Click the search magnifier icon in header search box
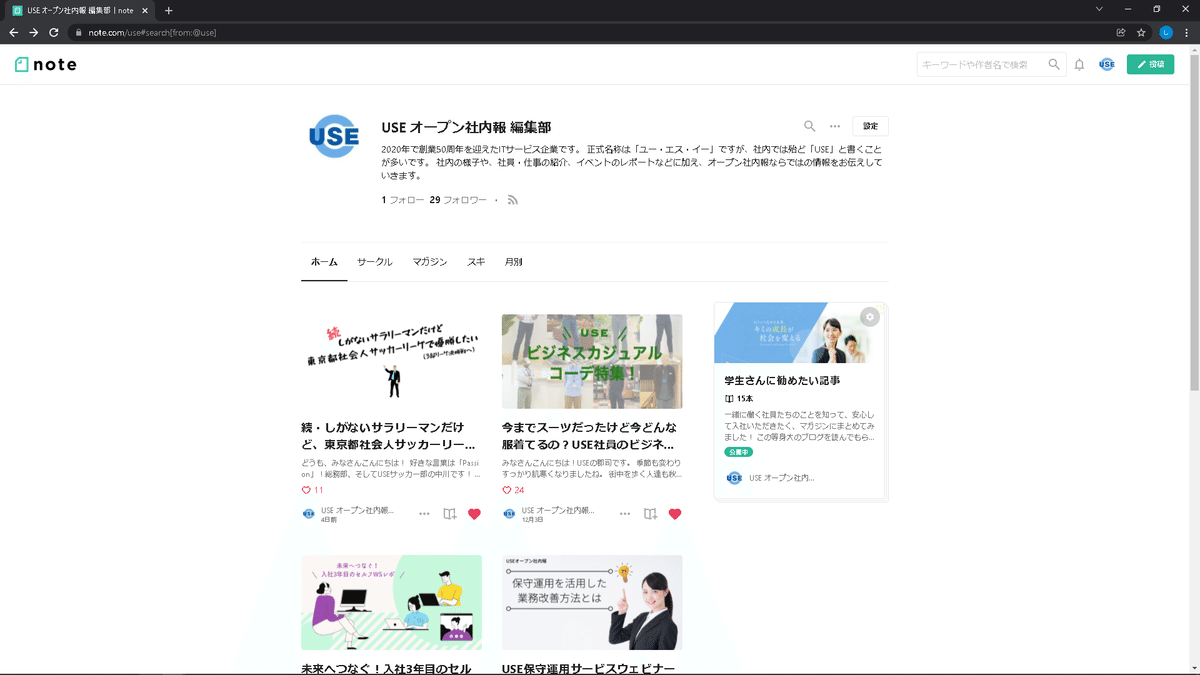The width and height of the screenshot is (1200, 675). click(1054, 64)
